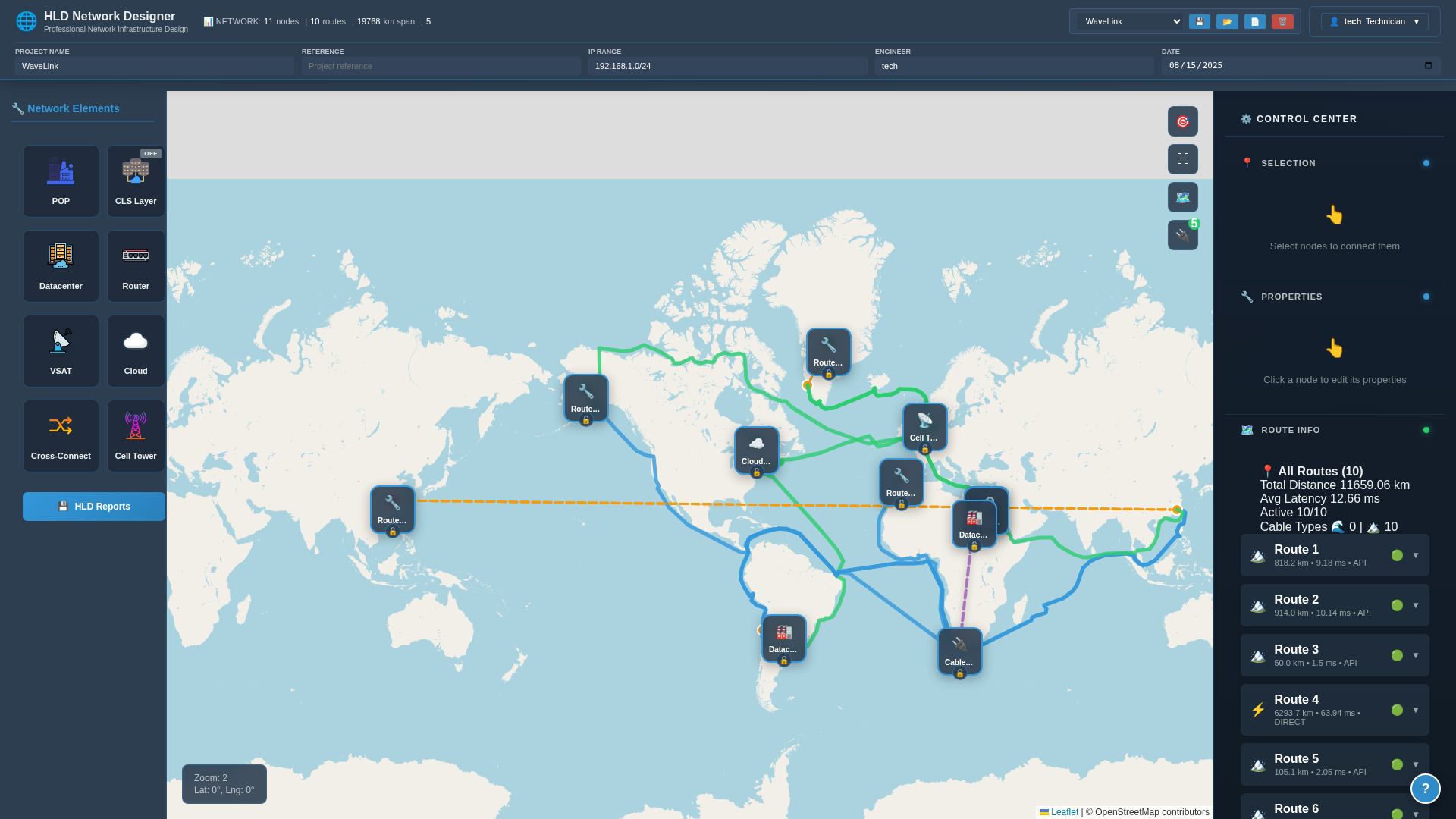
Task: Click the help question mark button
Action: pyautogui.click(x=1426, y=789)
